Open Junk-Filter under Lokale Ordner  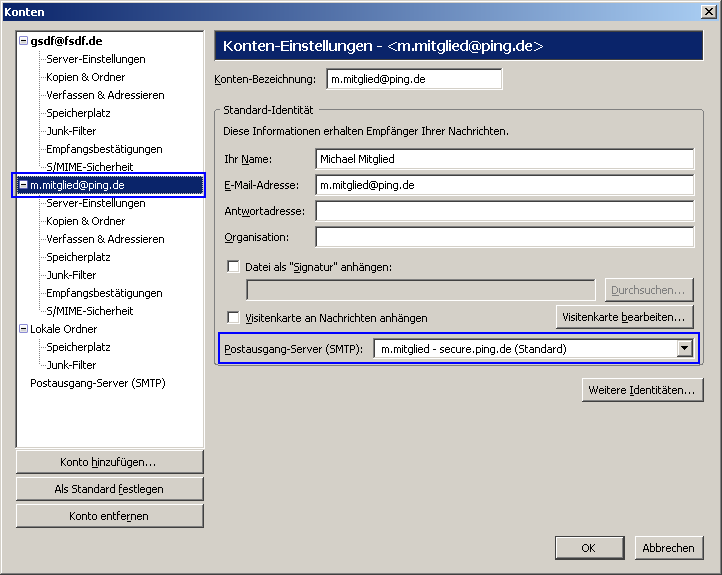(x=71, y=365)
